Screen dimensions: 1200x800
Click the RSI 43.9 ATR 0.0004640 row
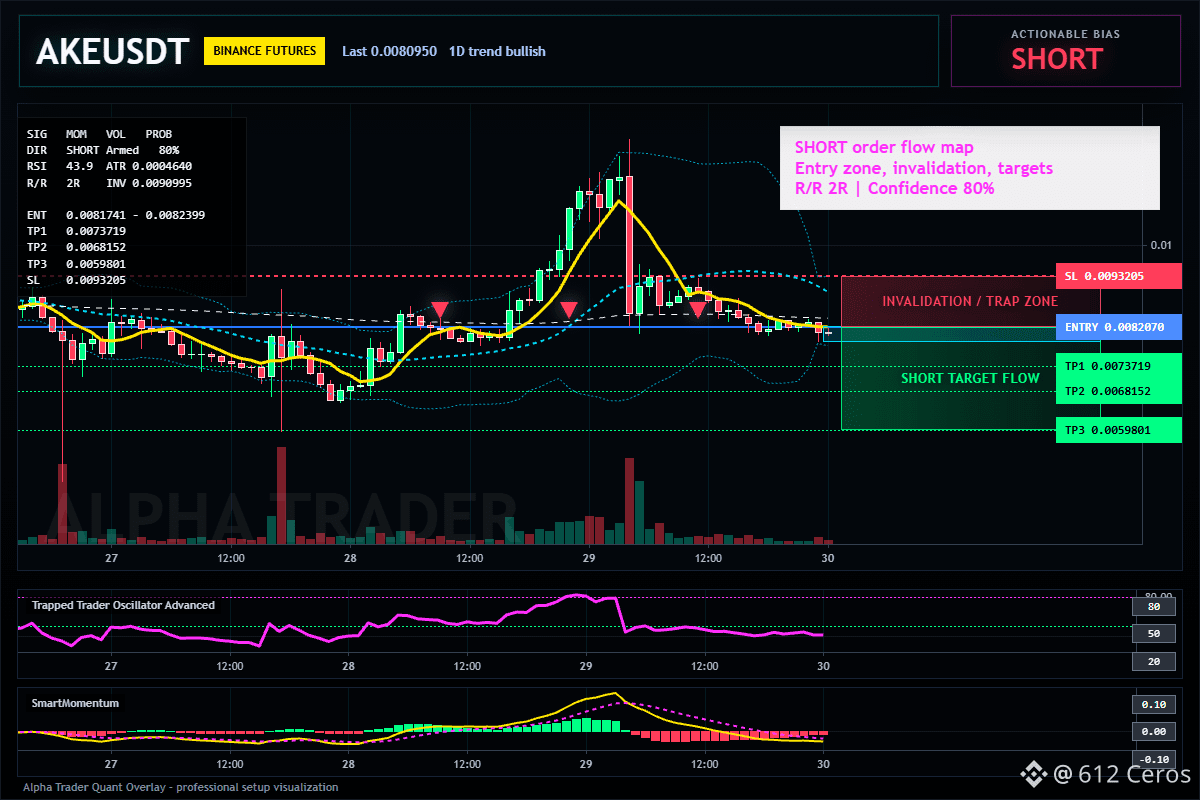point(110,166)
